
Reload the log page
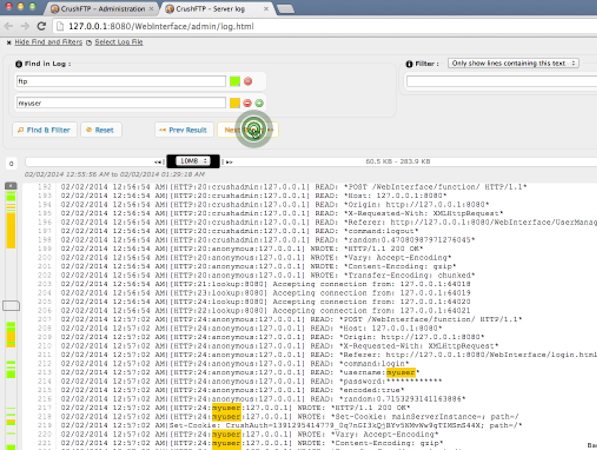42,26
